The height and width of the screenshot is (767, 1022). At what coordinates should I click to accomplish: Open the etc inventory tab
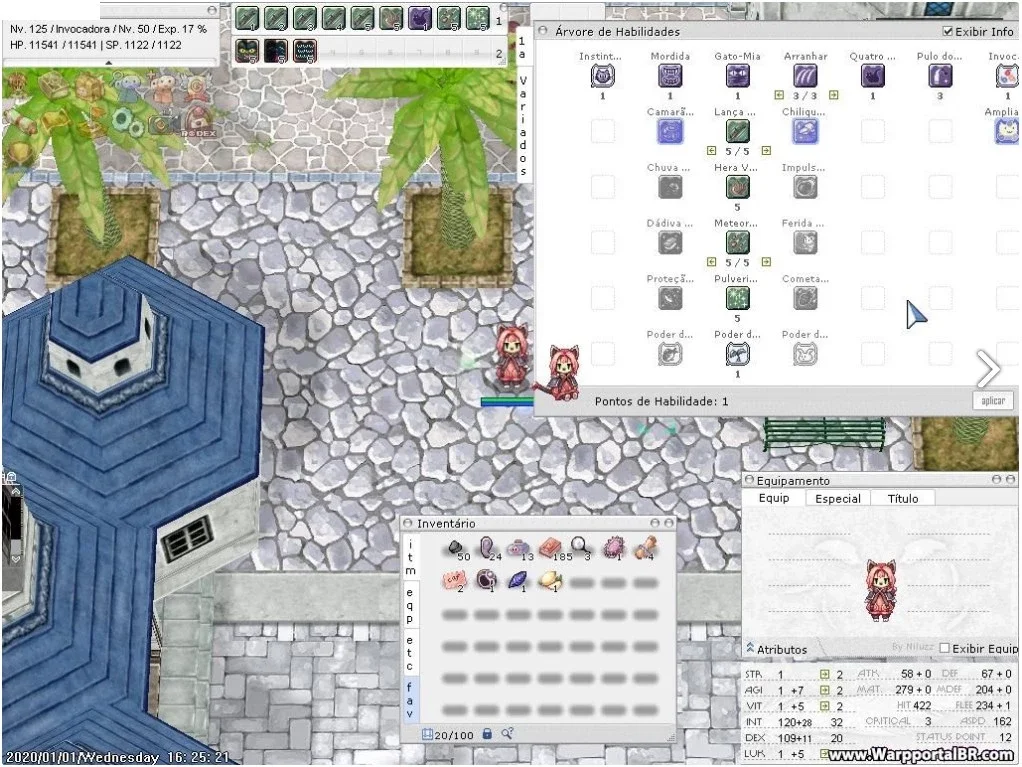pyautogui.click(x=410, y=653)
